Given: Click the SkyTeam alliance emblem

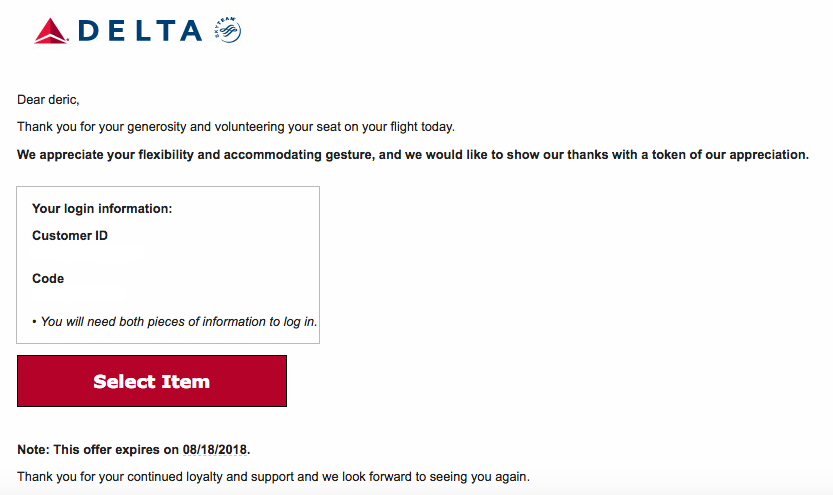Looking at the screenshot, I should [227, 30].
